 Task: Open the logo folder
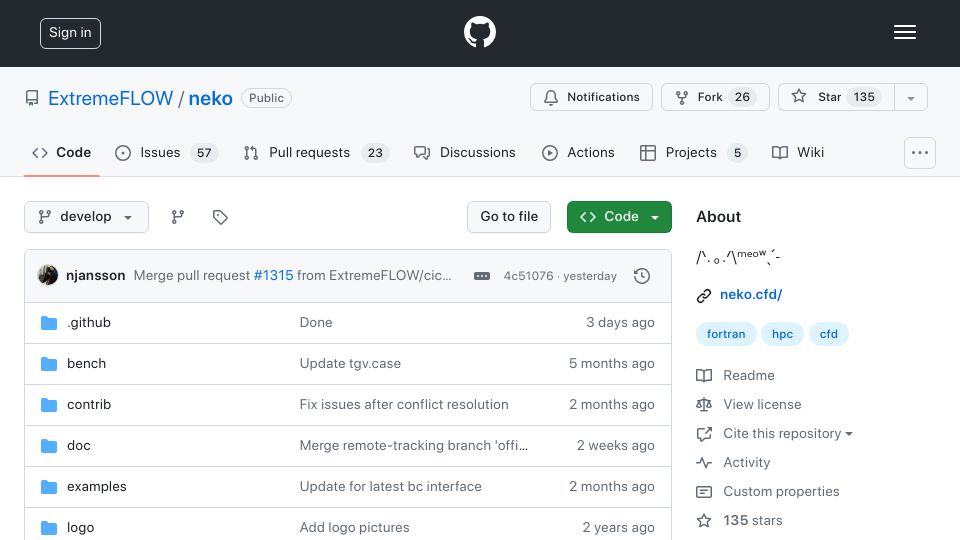[80, 528]
